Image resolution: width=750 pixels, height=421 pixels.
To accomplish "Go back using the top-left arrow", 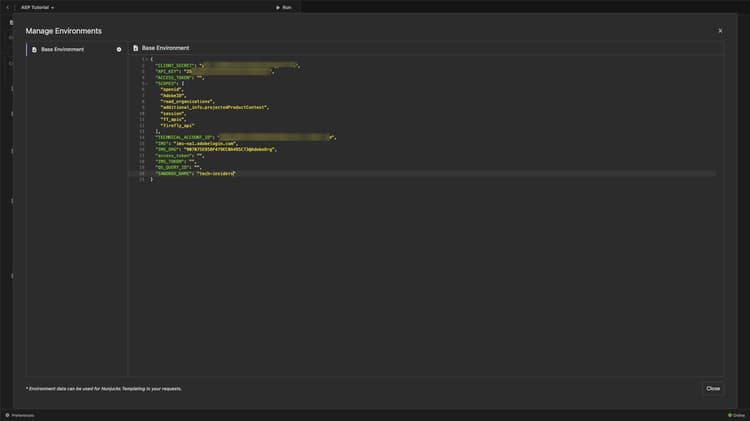I will 8,7.
